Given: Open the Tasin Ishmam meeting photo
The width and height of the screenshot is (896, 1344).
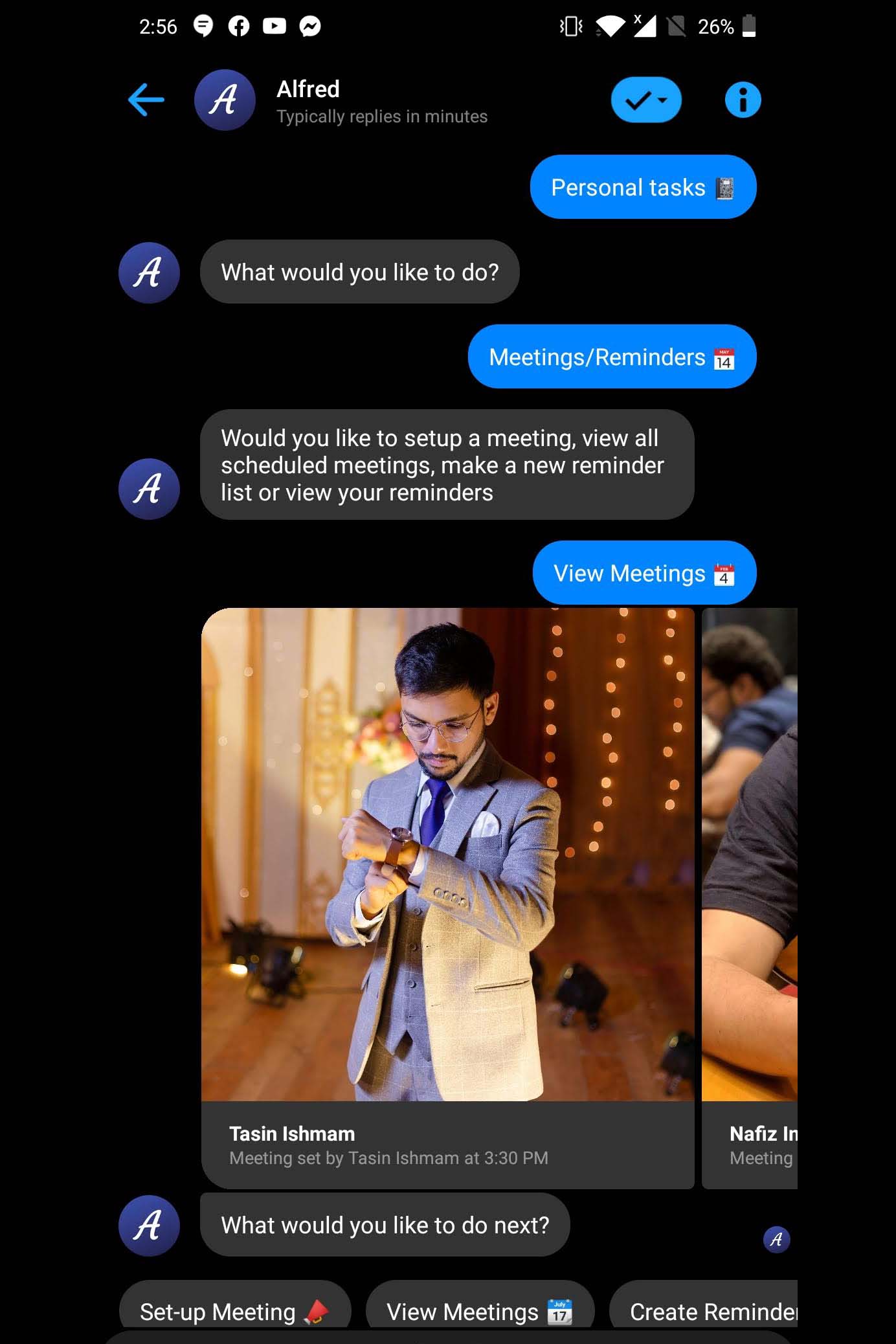Looking at the screenshot, I should point(447,854).
